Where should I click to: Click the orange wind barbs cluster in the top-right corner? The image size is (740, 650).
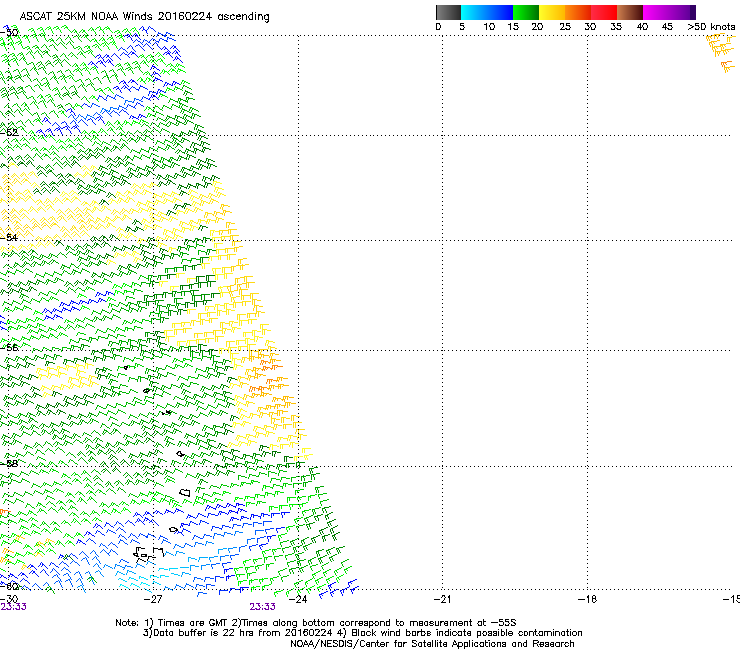point(722,52)
